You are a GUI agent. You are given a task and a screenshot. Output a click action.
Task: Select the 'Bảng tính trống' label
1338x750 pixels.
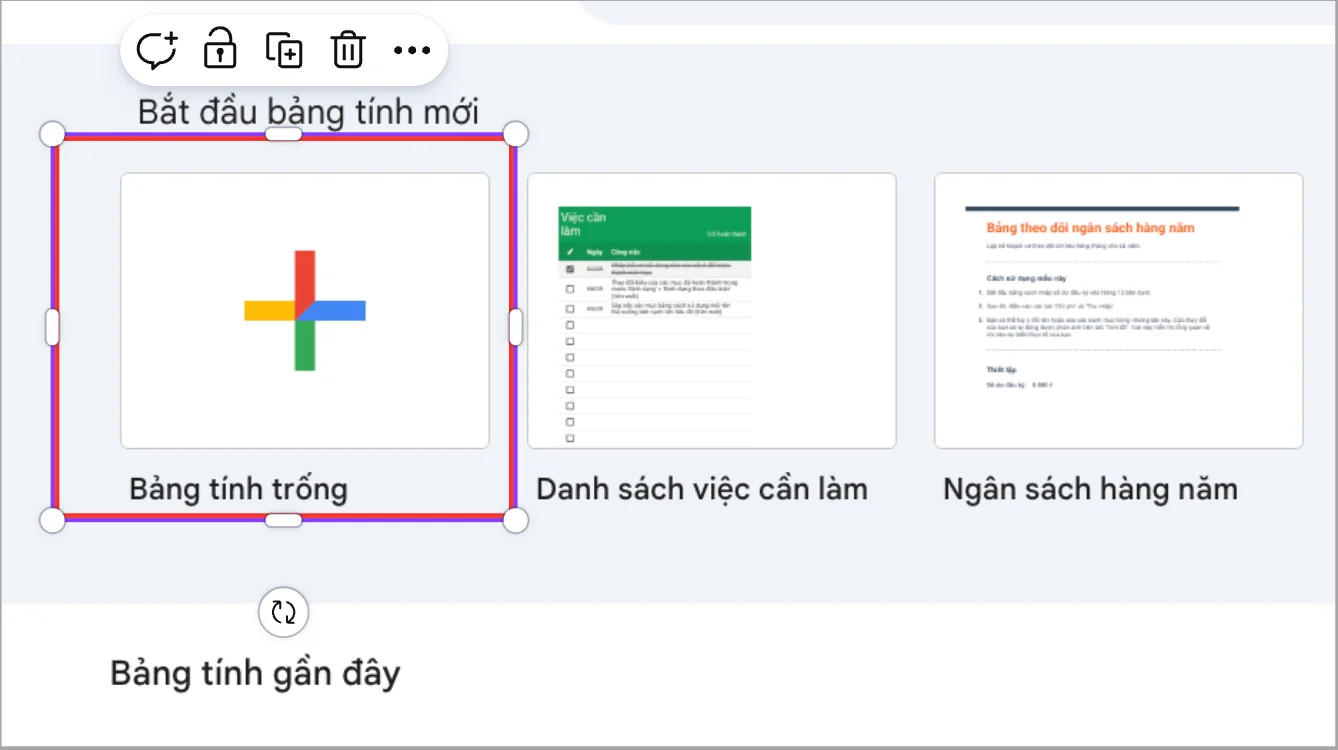(x=239, y=489)
